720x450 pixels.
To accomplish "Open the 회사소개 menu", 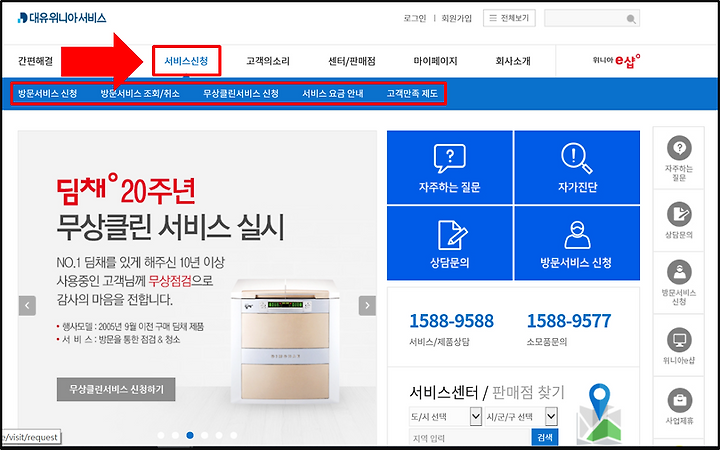I will click(513, 61).
